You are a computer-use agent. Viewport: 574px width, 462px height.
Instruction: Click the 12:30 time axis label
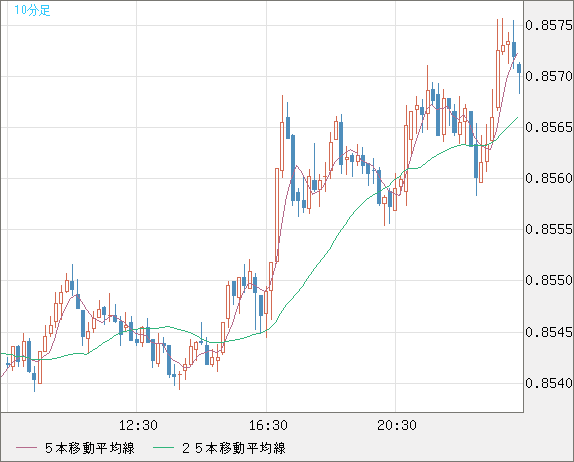[138, 425]
